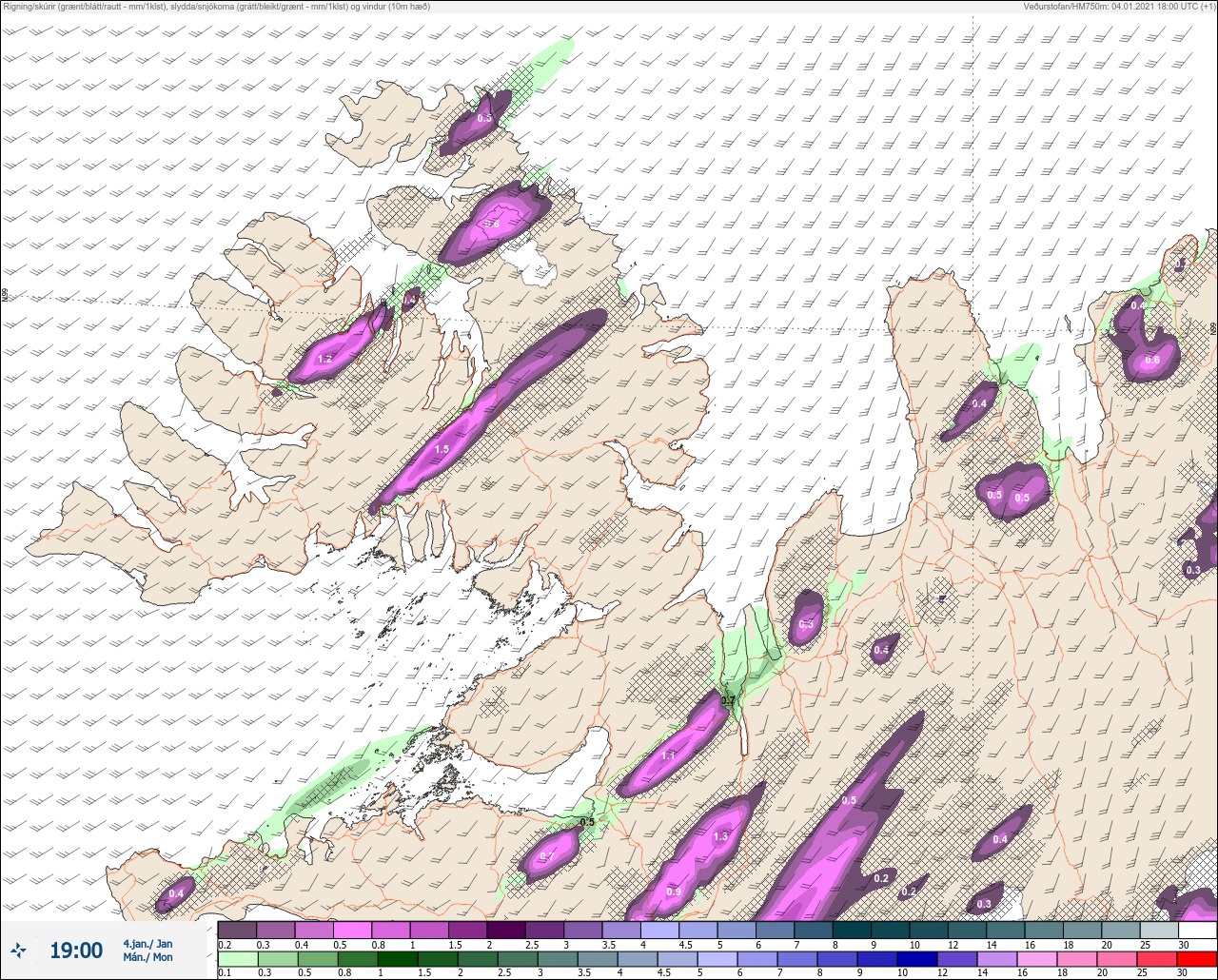The width and height of the screenshot is (1218, 980).
Task: Click the 19:00 forecast time display
Action: pos(76,951)
